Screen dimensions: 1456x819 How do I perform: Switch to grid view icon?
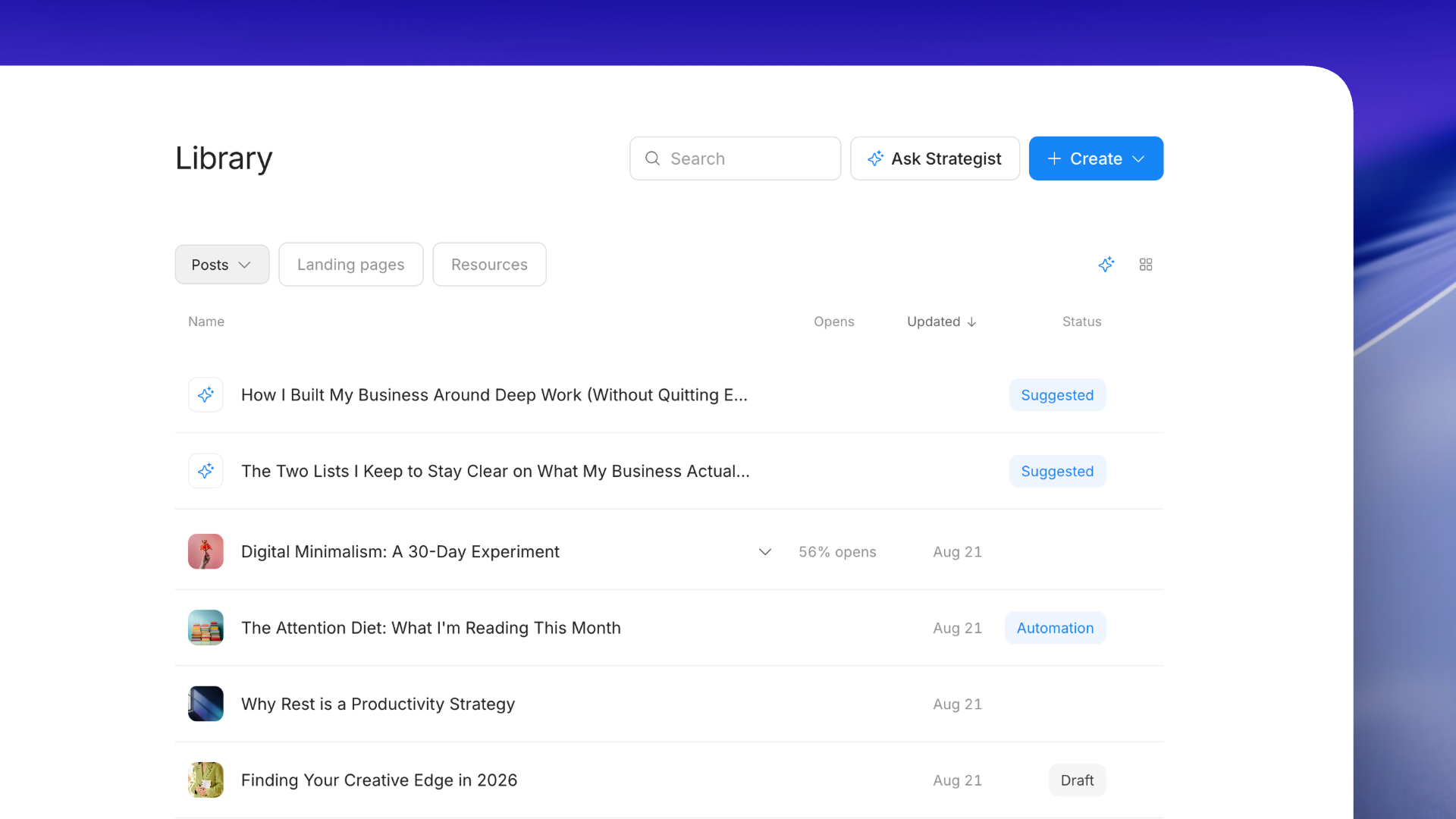click(x=1146, y=264)
